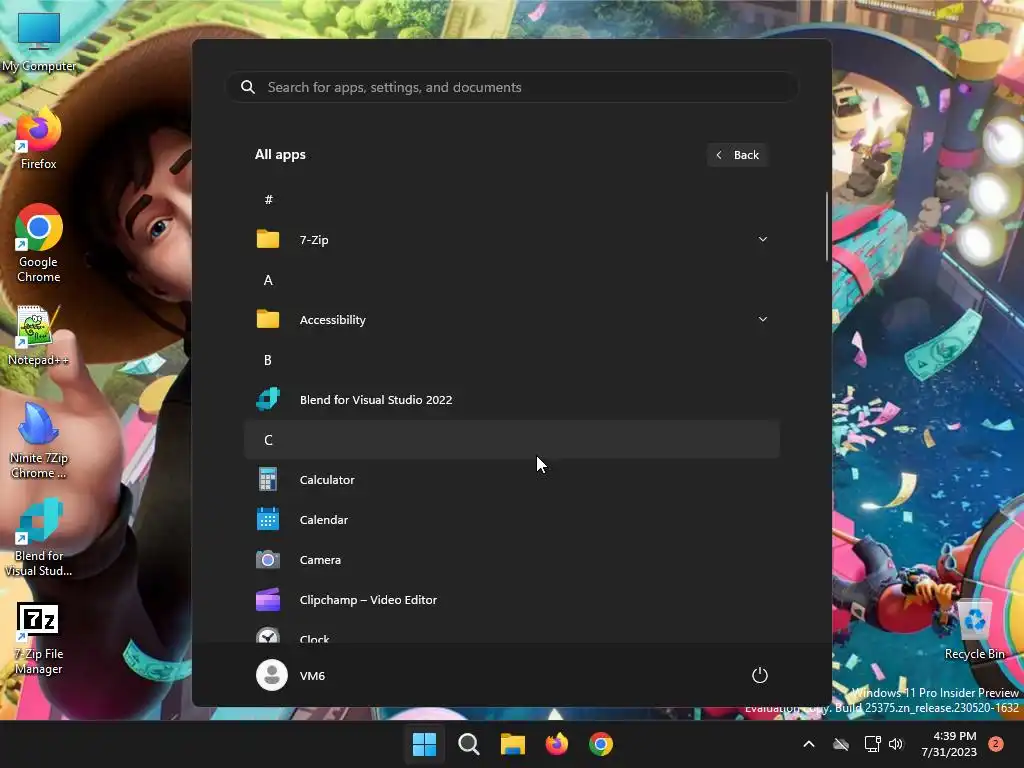Expand the 7-Zip folder chevron
Screen dimensions: 1024x768
tap(763, 240)
